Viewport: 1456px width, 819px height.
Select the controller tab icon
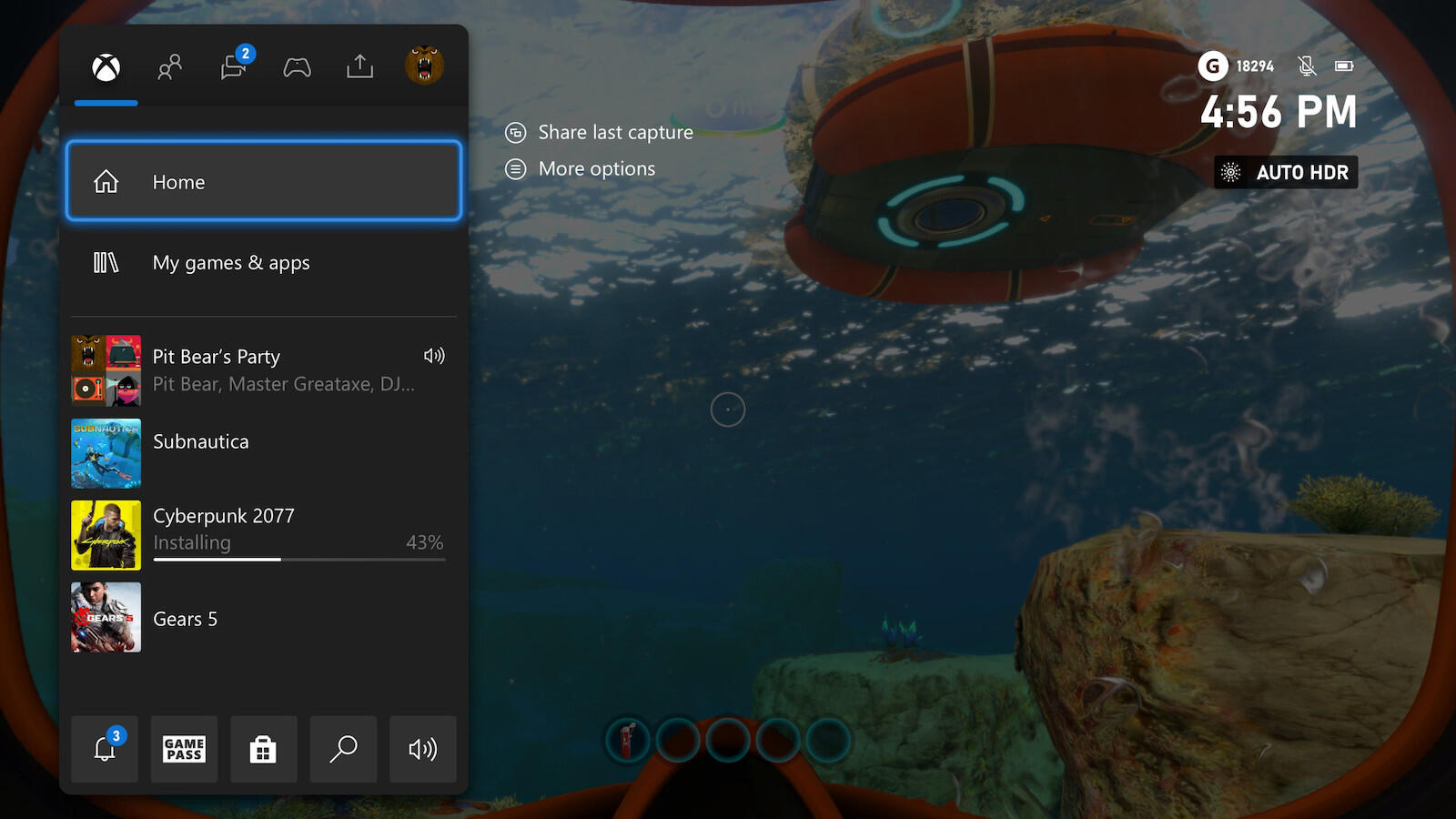point(297,67)
